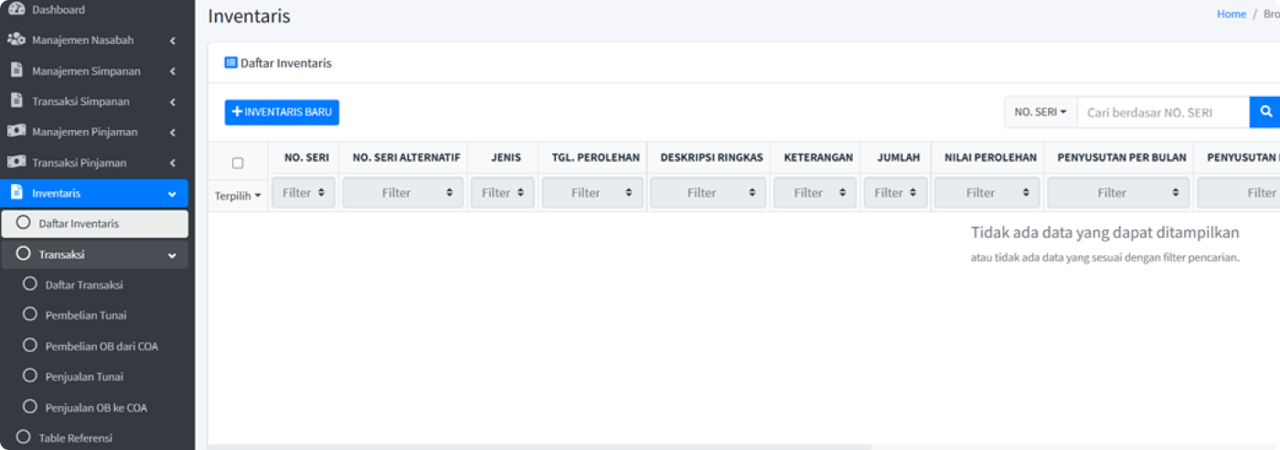Click the Daftar Inventaris list icon in header
This screenshot has width=1280, height=450.
coord(231,63)
